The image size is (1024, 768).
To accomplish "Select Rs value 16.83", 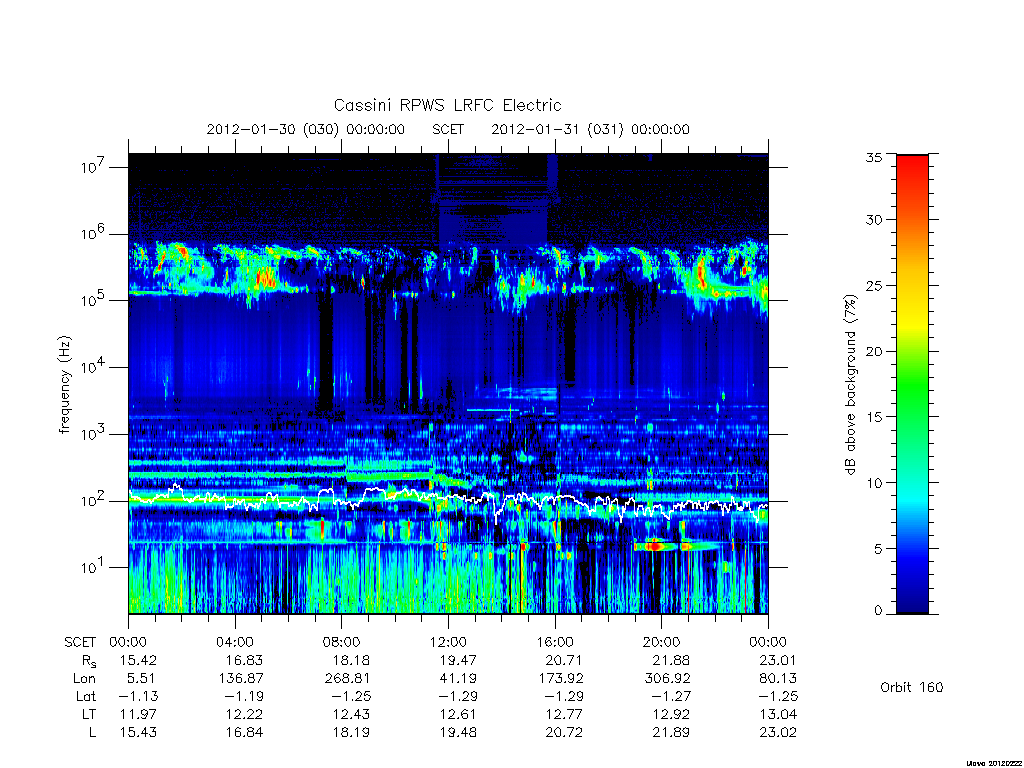I will 244,660.
